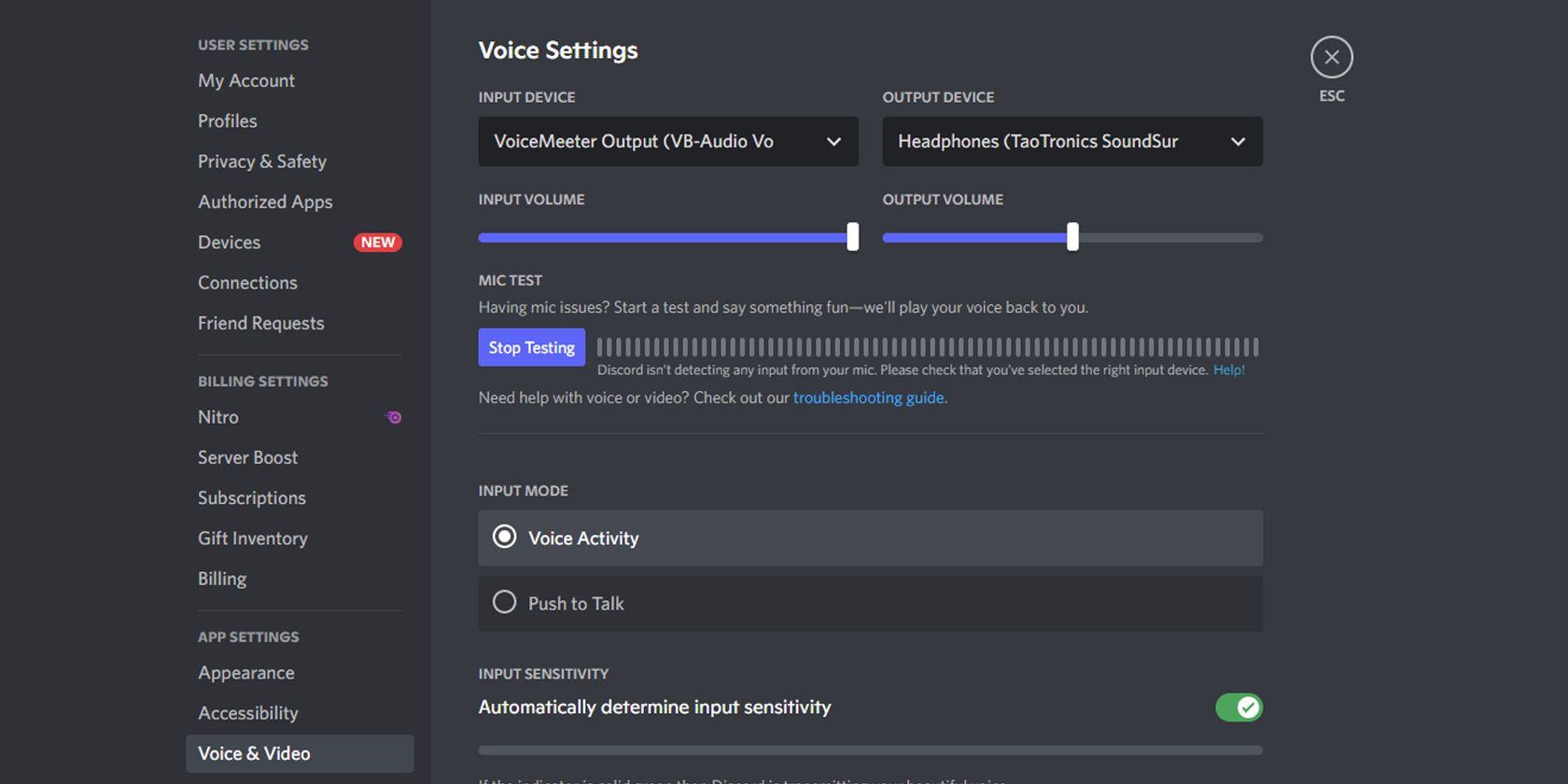Open Privacy & Safety settings
The height and width of the screenshot is (784, 1568).
click(261, 161)
